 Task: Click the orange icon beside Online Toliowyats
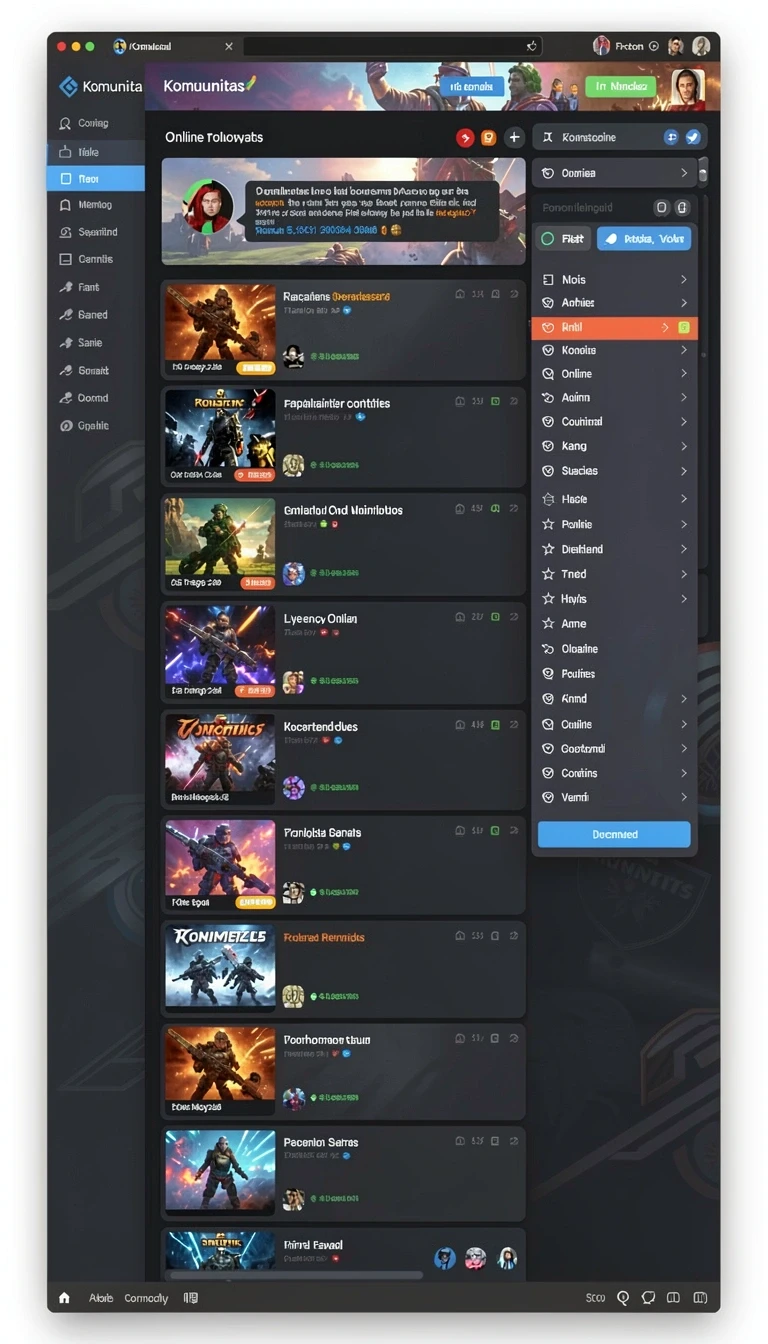coord(489,138)
